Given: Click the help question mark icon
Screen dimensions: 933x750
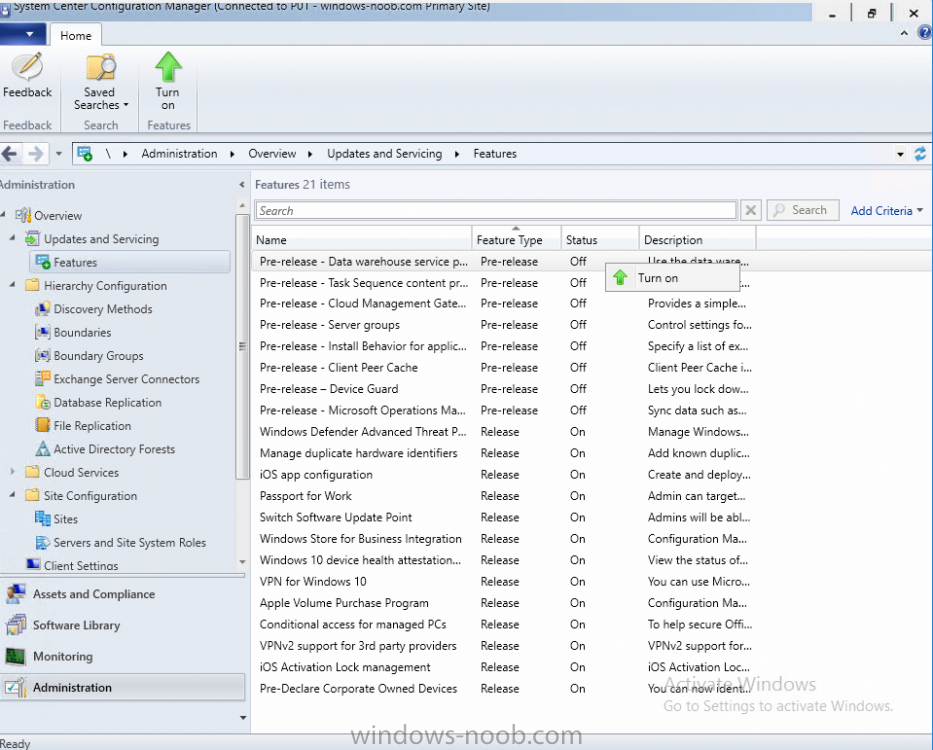Looking at the screenshot, I should coord(925,33).
